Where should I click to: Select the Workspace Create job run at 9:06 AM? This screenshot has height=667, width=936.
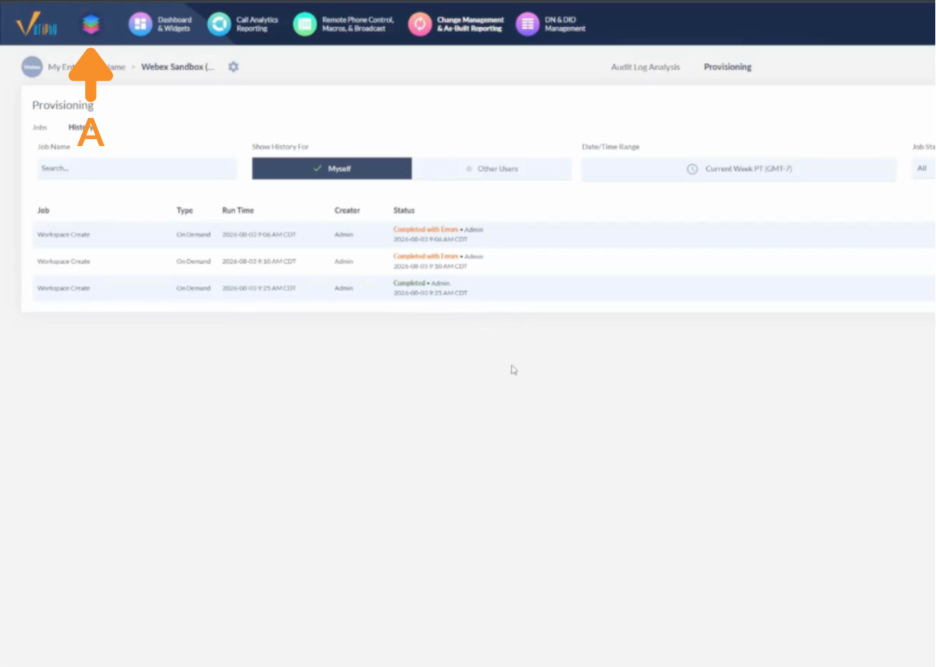coord(484,235)
